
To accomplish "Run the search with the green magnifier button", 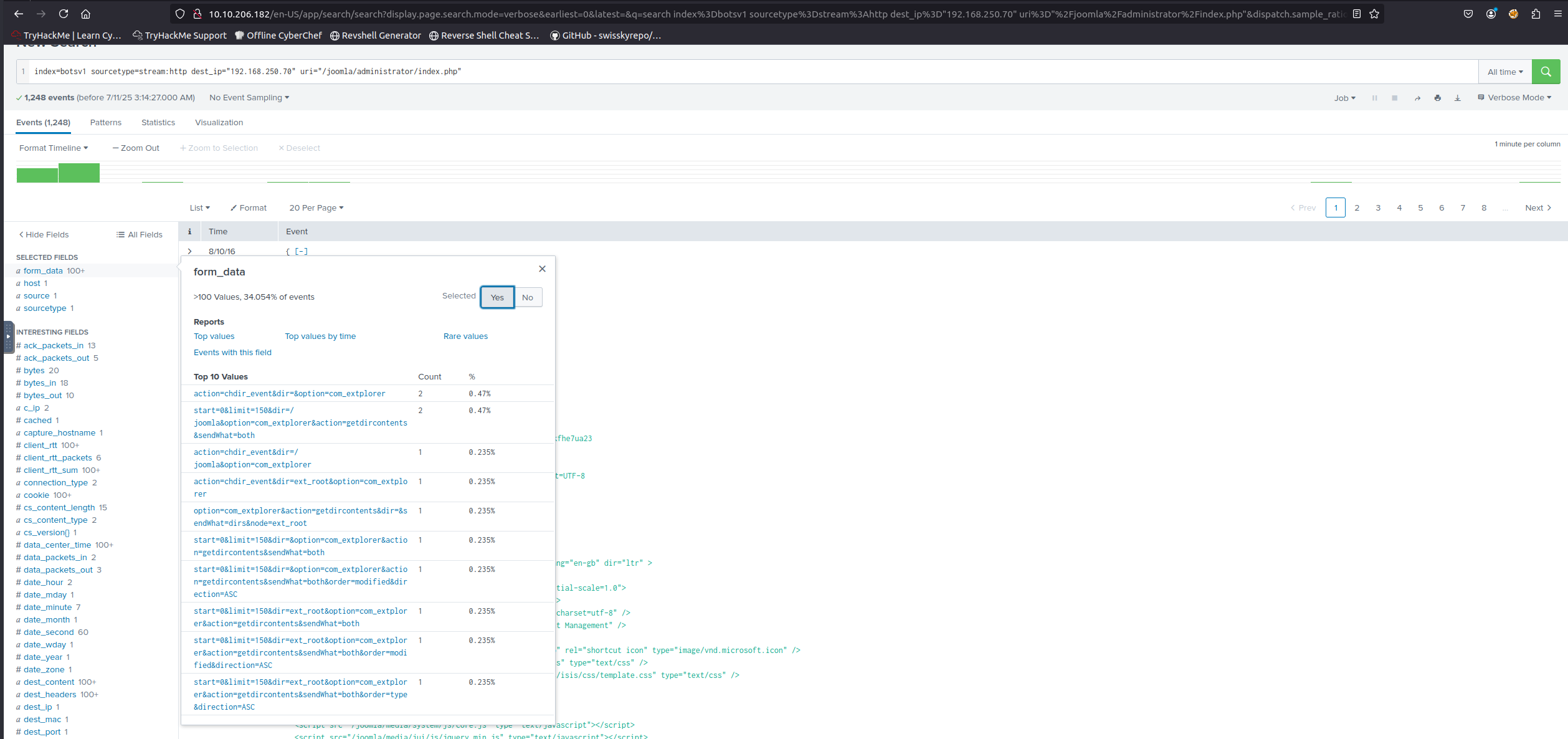I will (1546, 72).
